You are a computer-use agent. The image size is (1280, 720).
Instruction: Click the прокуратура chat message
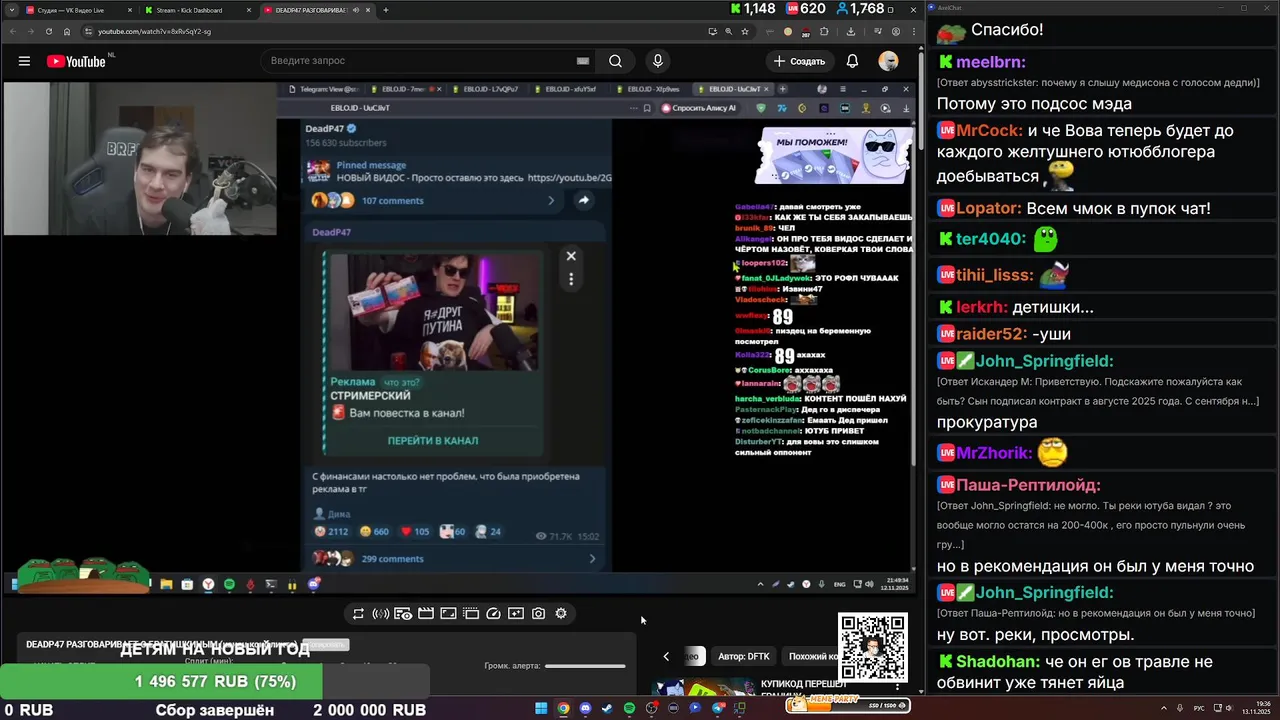987,422
